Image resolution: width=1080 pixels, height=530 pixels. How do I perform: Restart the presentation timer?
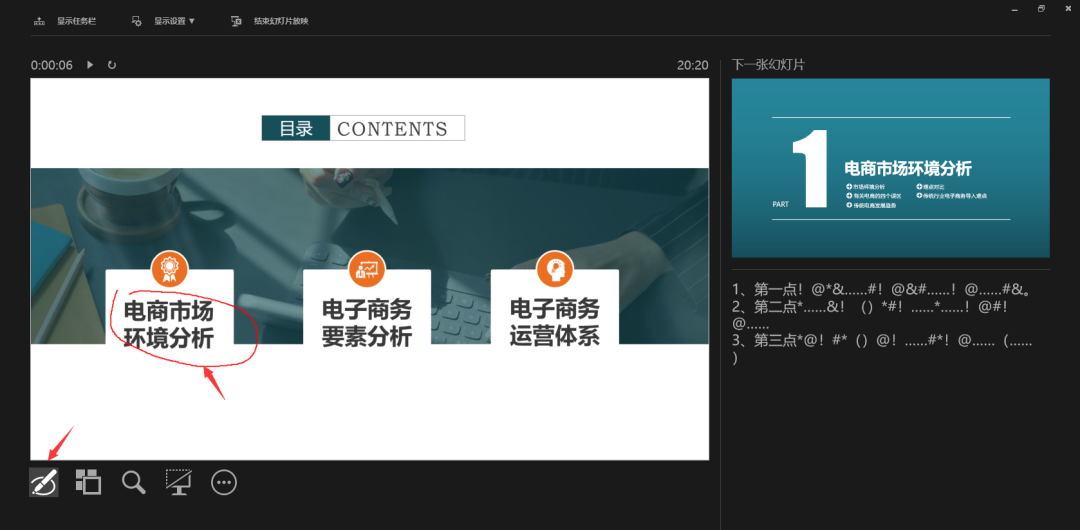click(x=112, y=65)
